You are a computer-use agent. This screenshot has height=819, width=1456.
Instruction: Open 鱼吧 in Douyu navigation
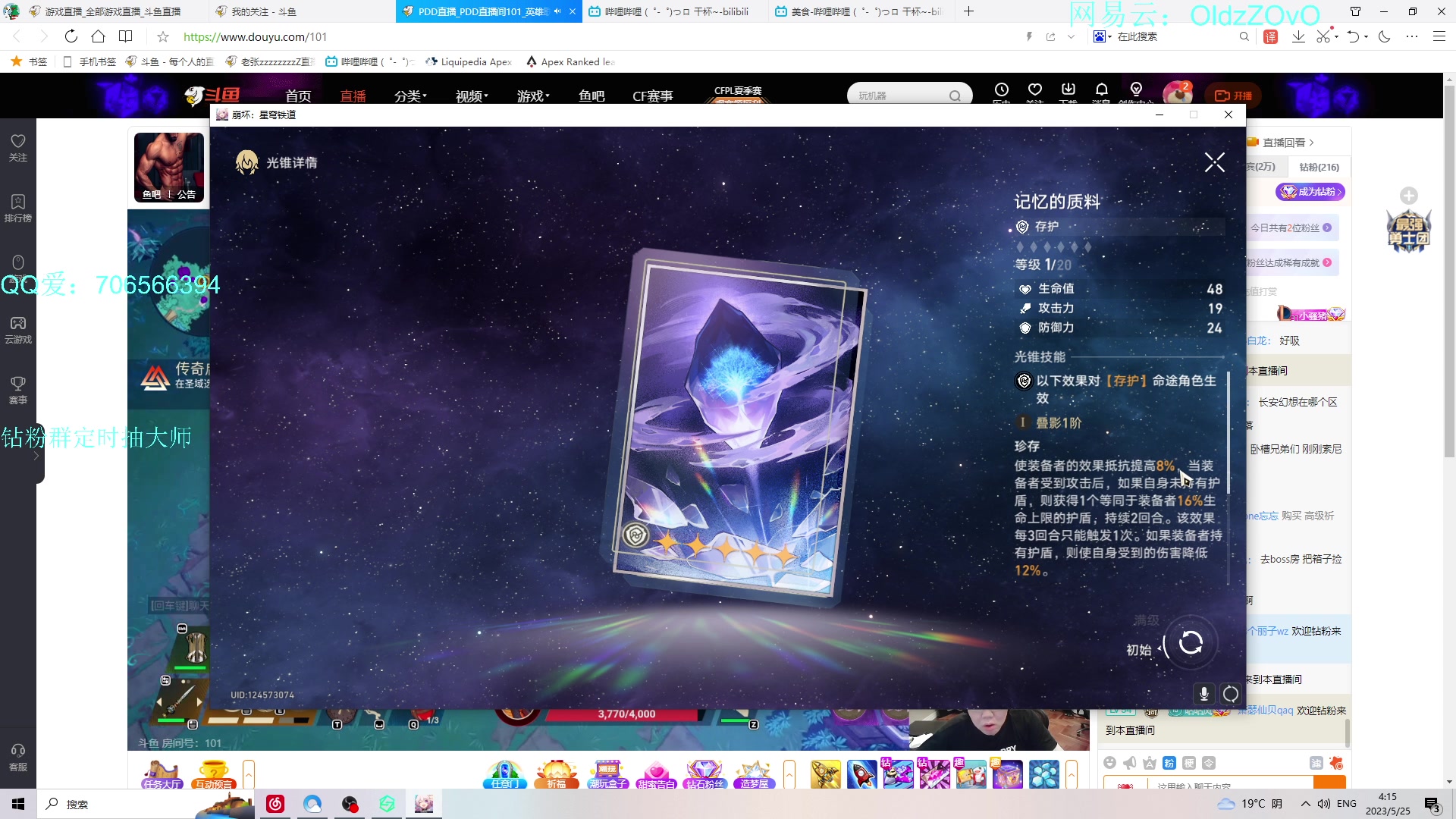[591, 96]
